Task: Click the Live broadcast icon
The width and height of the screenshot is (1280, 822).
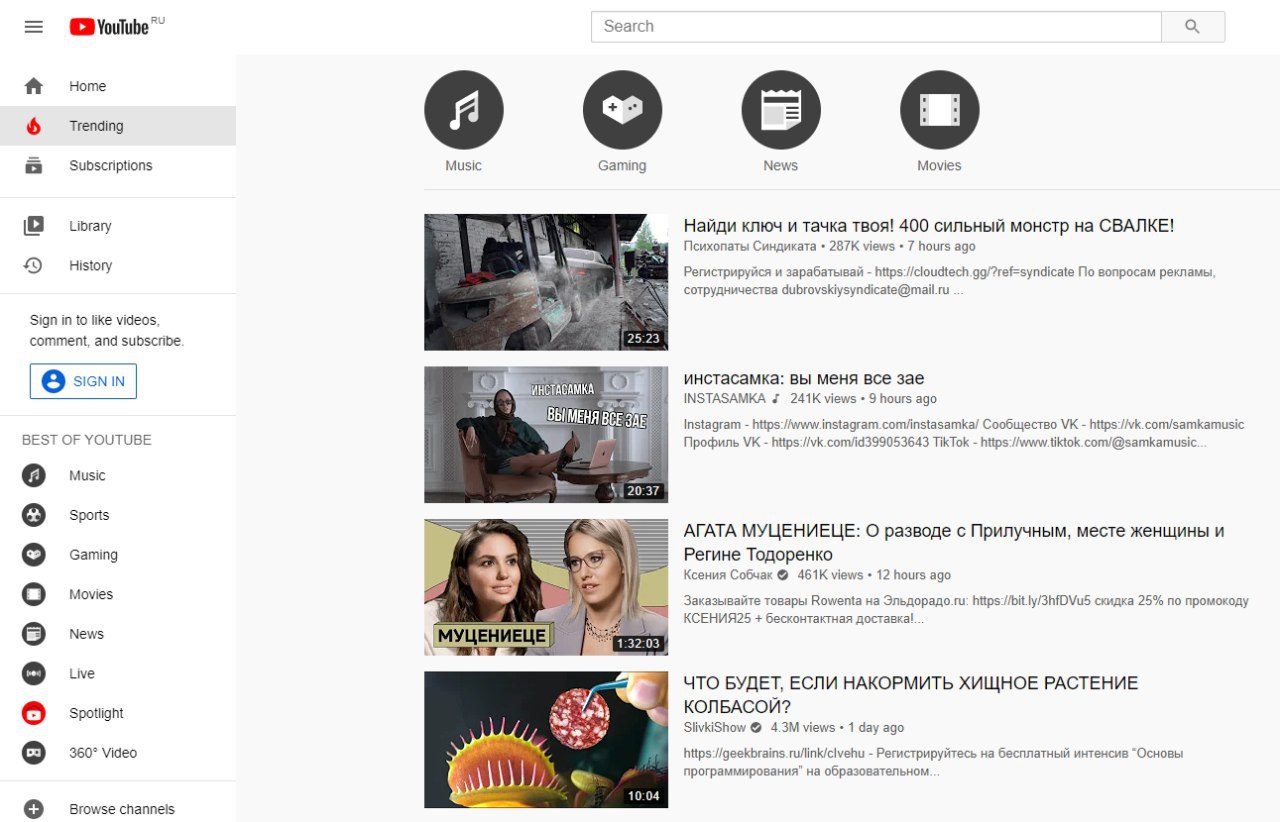Action: (x=34, y=673)
